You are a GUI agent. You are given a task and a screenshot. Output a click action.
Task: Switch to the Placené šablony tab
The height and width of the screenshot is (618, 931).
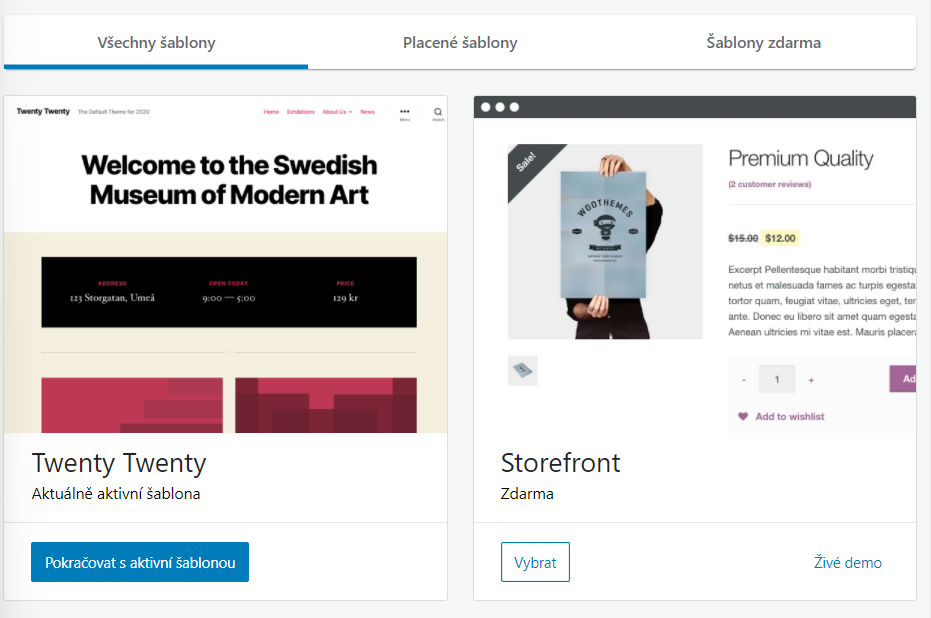pyautogui.click(x=460, y=42)
